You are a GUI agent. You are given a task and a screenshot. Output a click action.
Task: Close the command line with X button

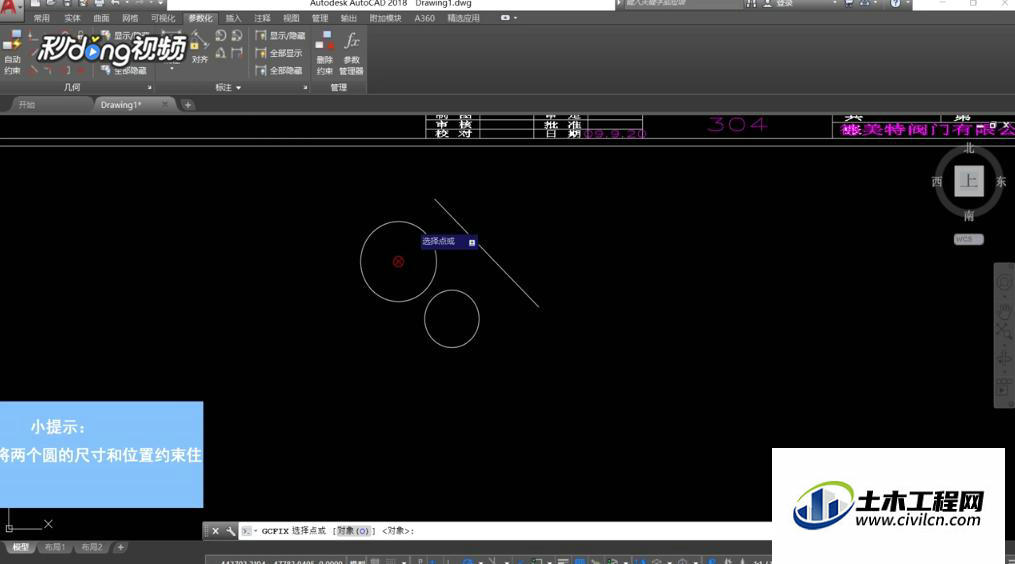pos(216,531)
